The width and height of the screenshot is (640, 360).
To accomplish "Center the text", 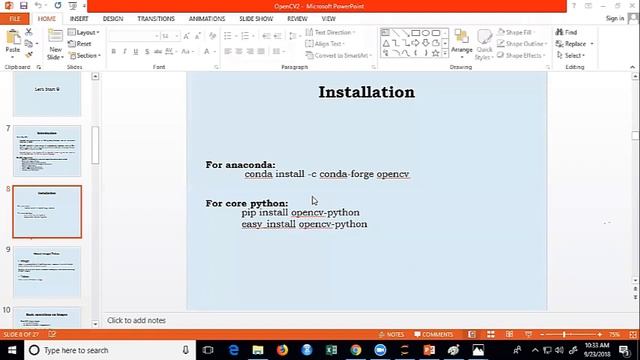I will [239, 51].
